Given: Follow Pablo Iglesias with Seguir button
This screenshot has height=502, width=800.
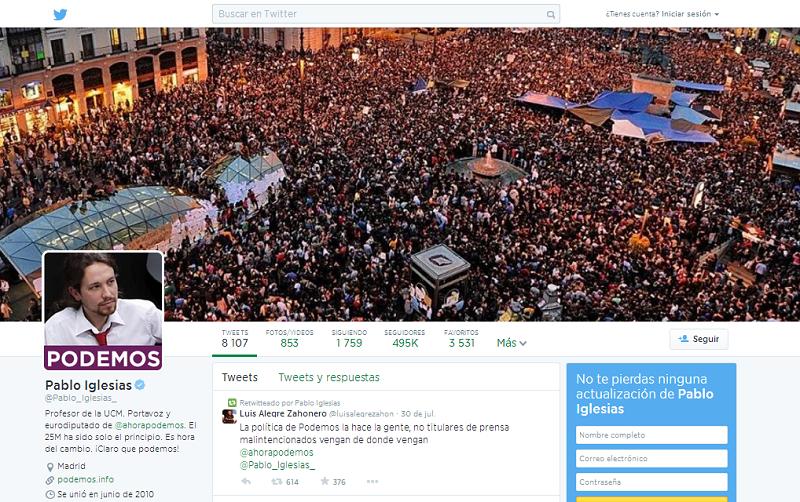Looking at the screenshot, I should 699,339.
